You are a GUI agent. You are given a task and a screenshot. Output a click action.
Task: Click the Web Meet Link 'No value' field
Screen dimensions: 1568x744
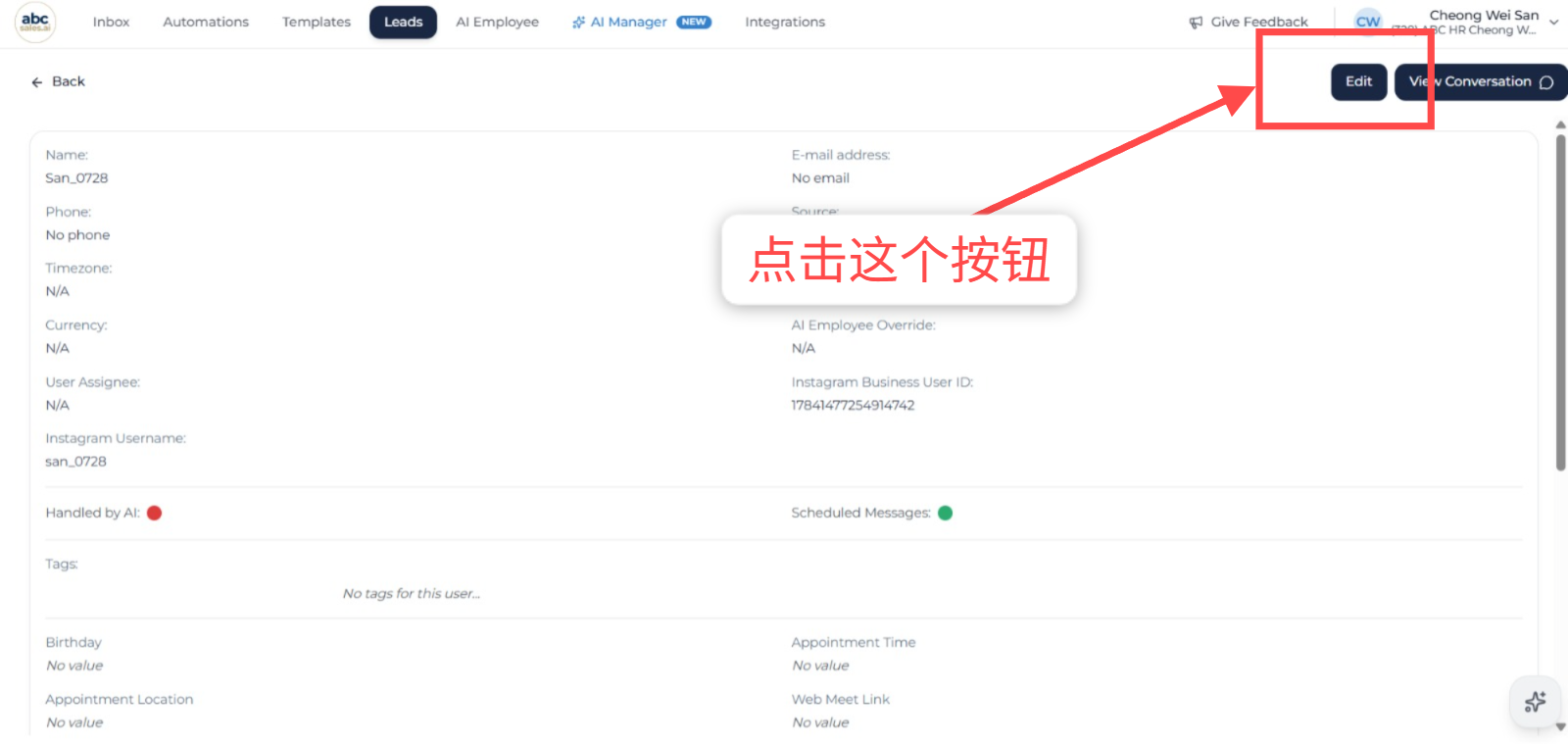point(820,722)
